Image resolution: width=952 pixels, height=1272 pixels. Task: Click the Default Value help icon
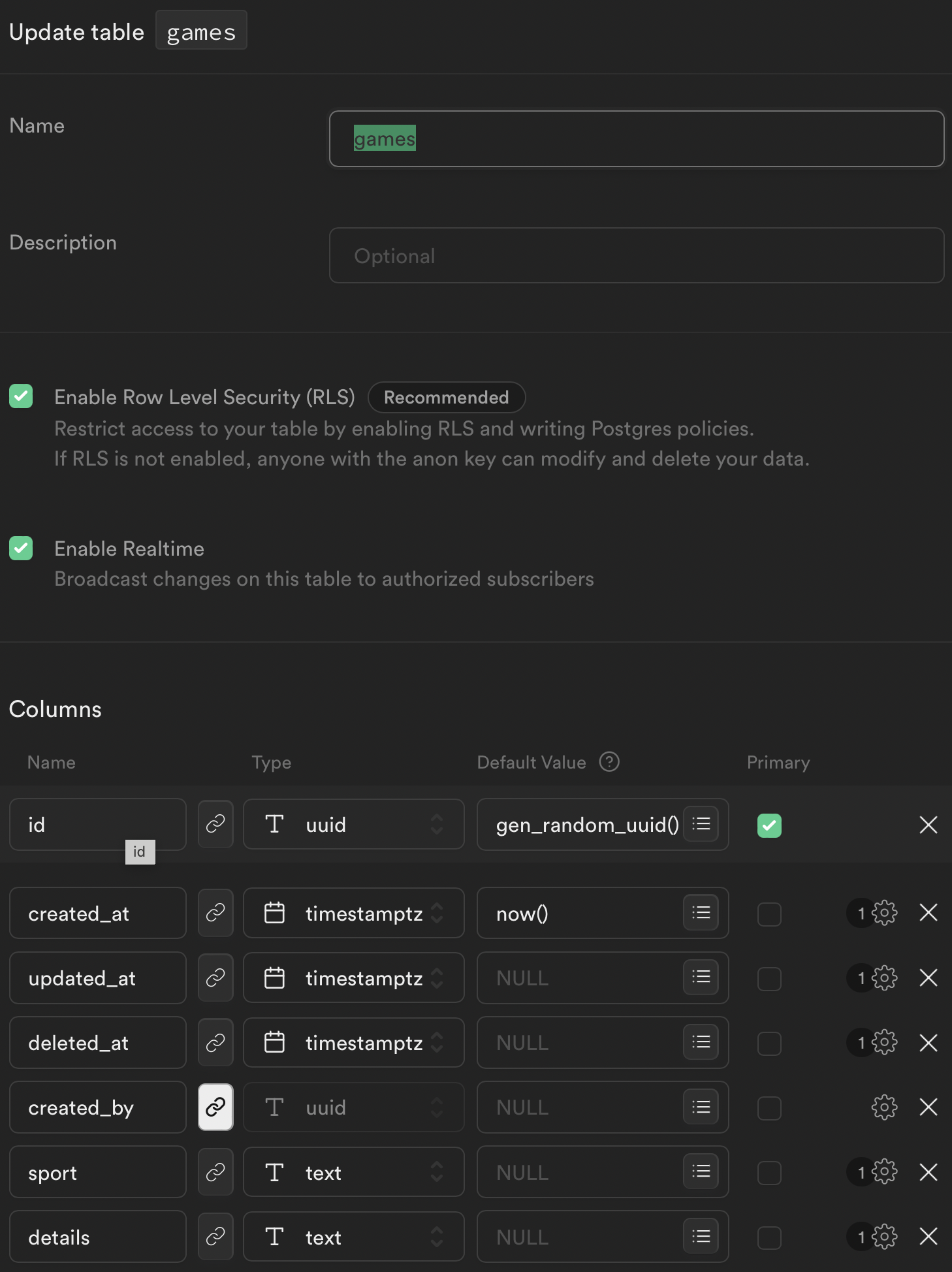click(x=609, y=762)
